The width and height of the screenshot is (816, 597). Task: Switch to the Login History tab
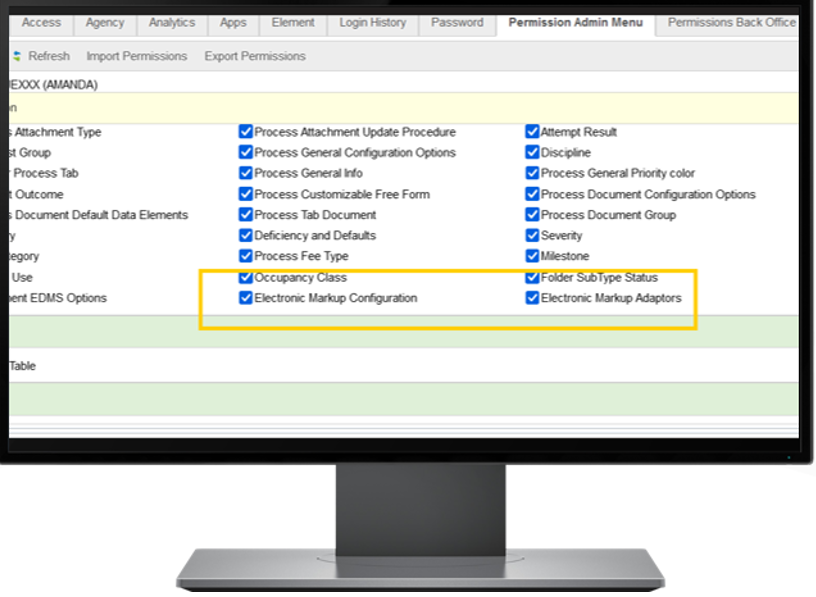(x=372, y=23)
